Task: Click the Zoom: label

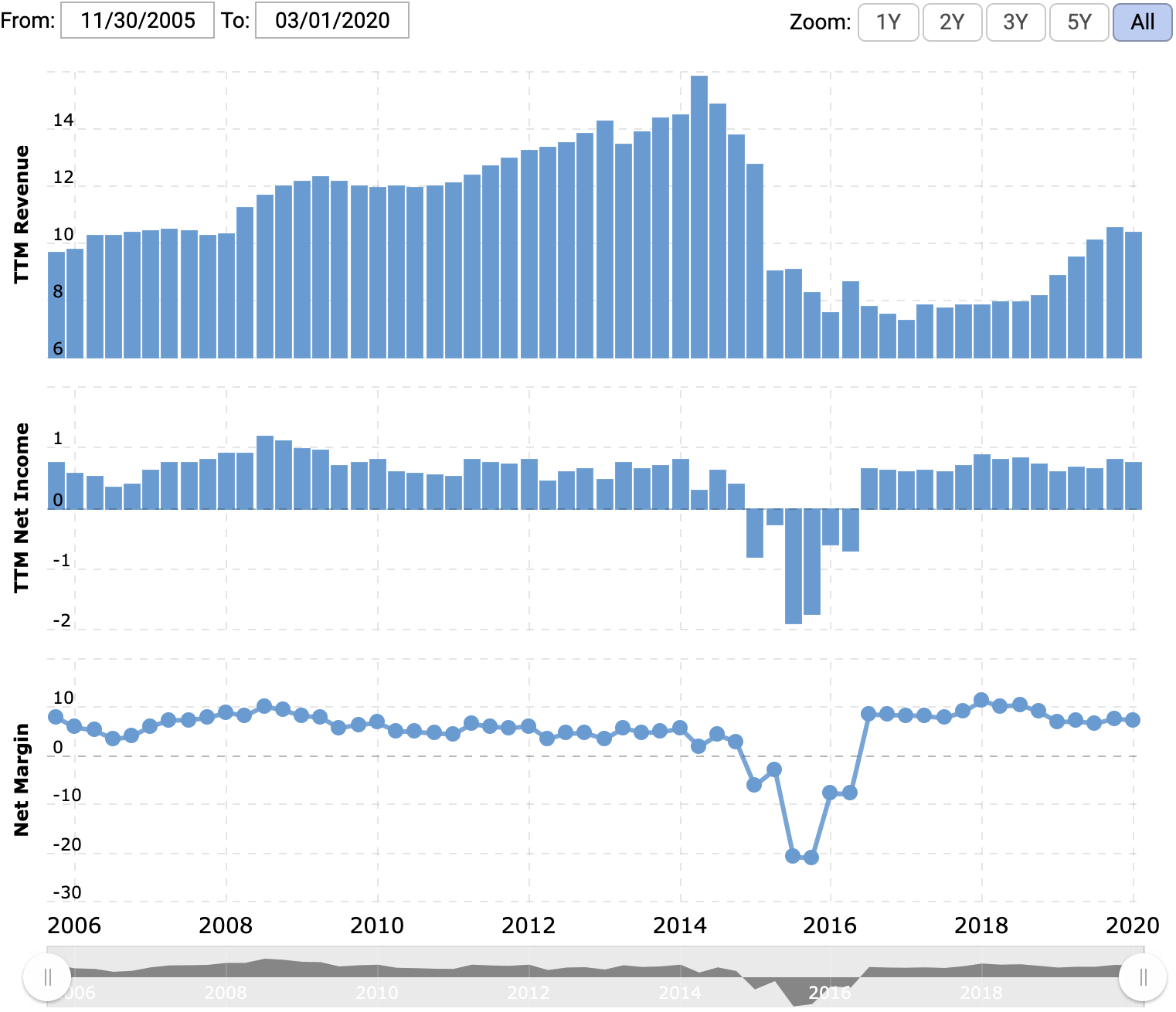Action: point(820,22)
